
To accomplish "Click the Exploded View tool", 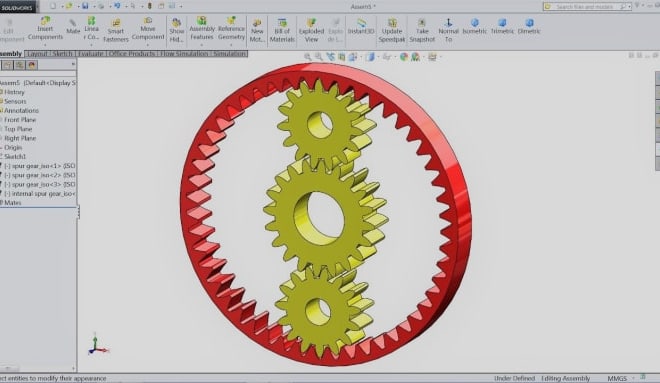I will [311, 30].
